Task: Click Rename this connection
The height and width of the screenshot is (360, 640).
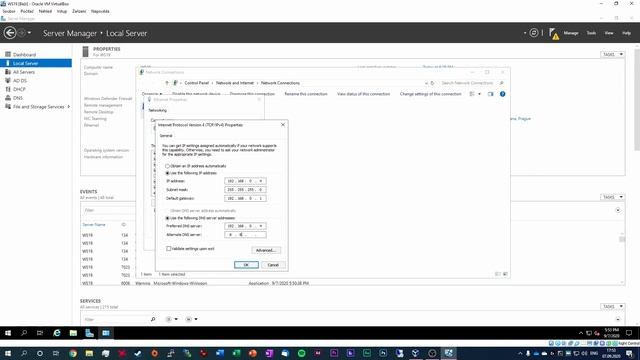Action: pyautogui.click(x=306, y=94)
